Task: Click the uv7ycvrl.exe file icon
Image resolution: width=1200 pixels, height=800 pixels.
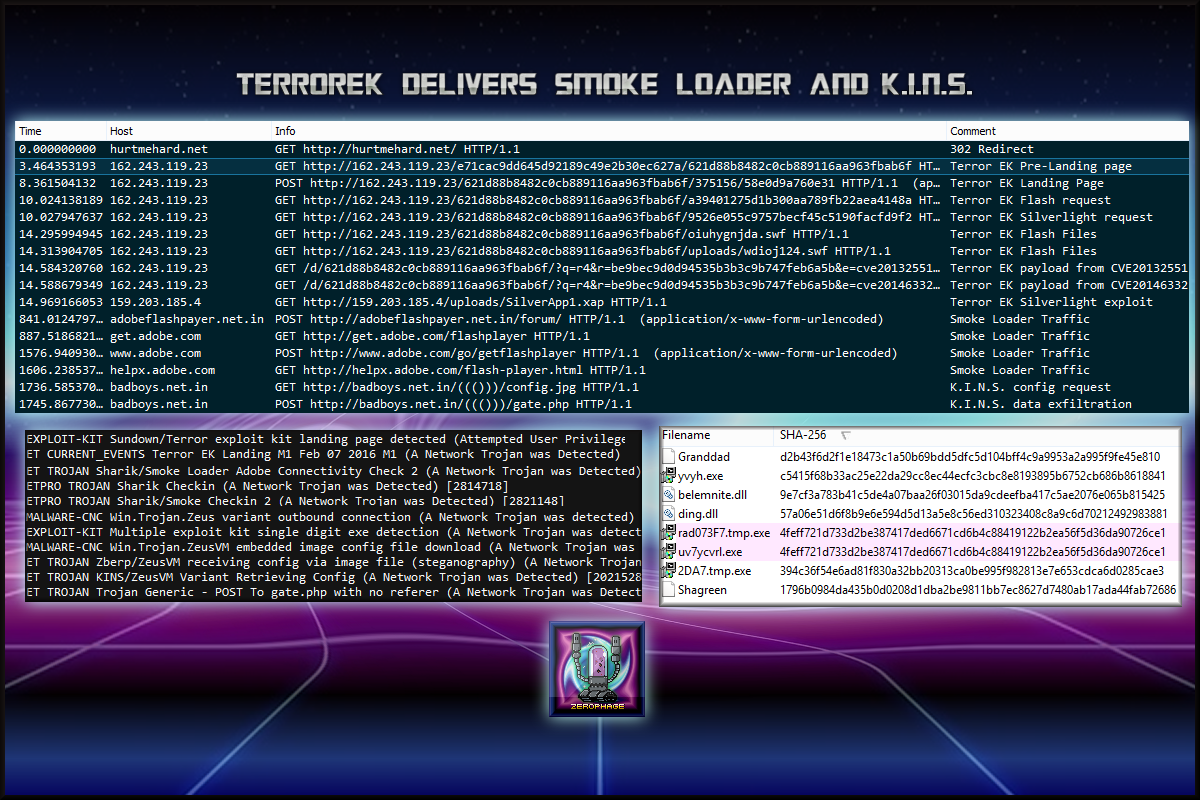Action: pyautogui.click(x=669, y=552)
